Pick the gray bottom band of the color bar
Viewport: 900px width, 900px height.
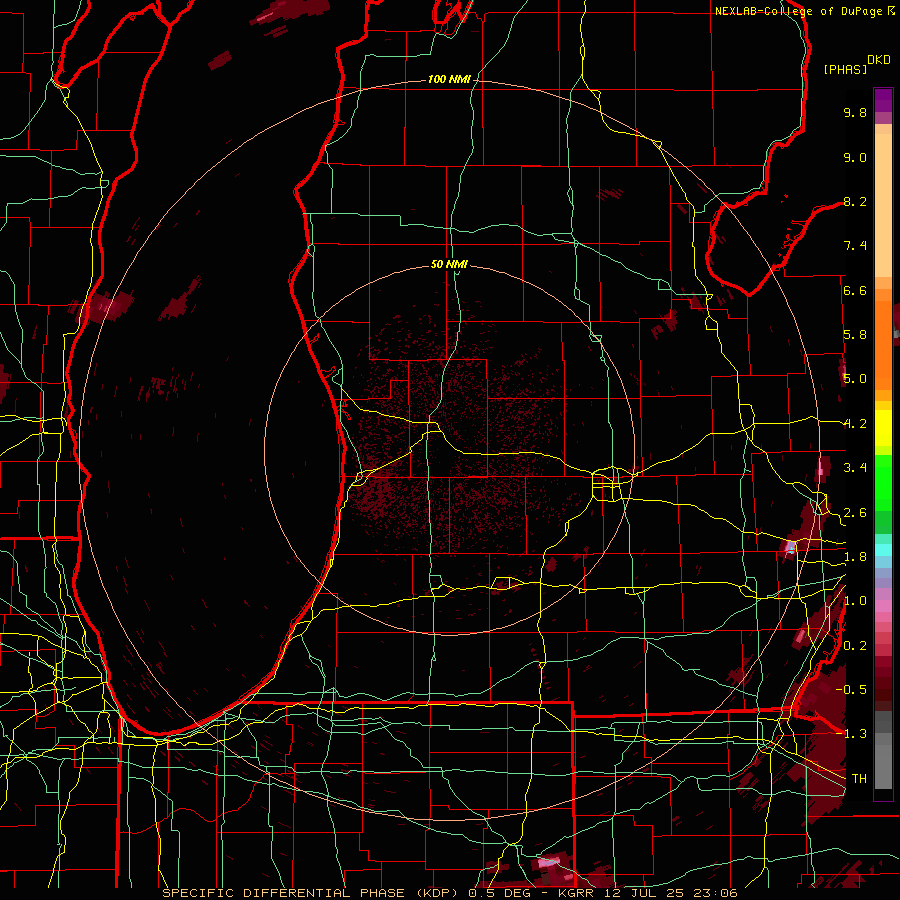[883, 752]
